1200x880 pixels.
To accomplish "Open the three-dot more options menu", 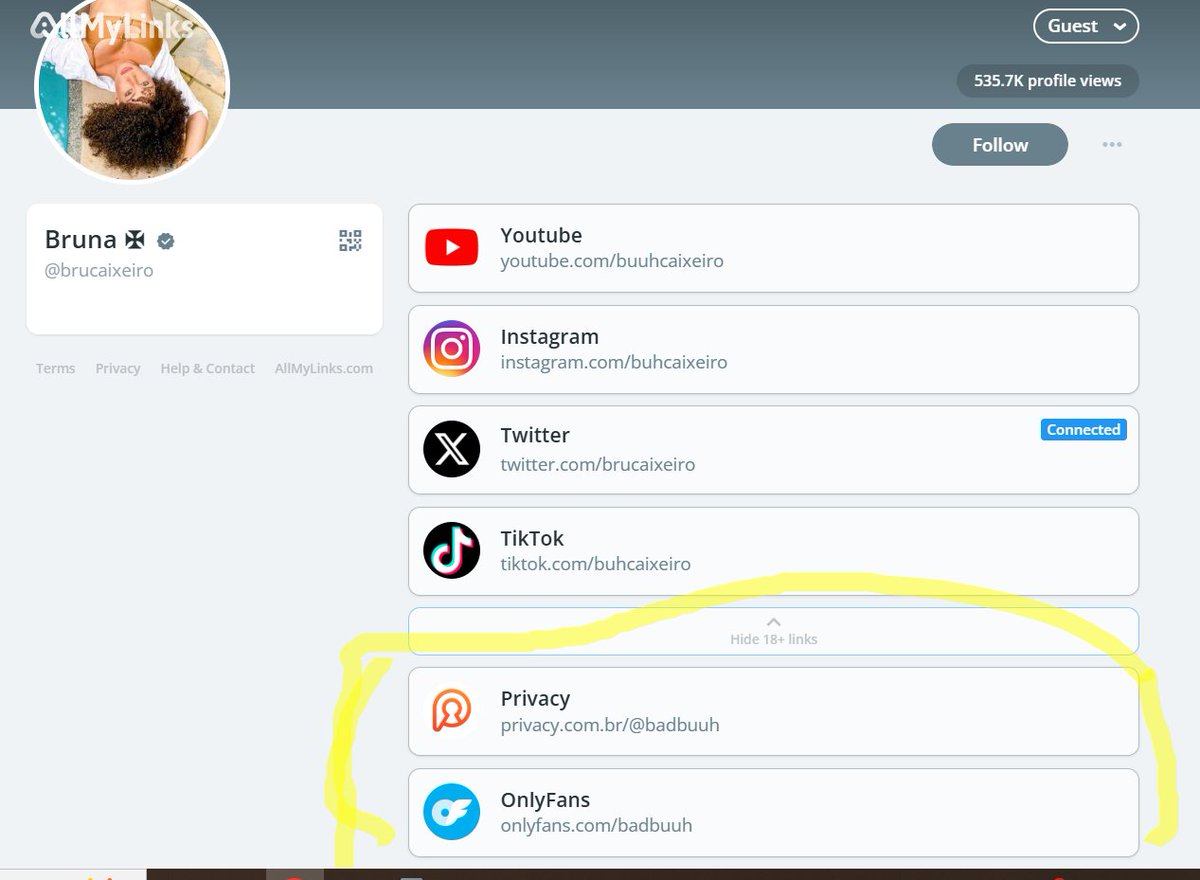I will tap(1112, 145).
